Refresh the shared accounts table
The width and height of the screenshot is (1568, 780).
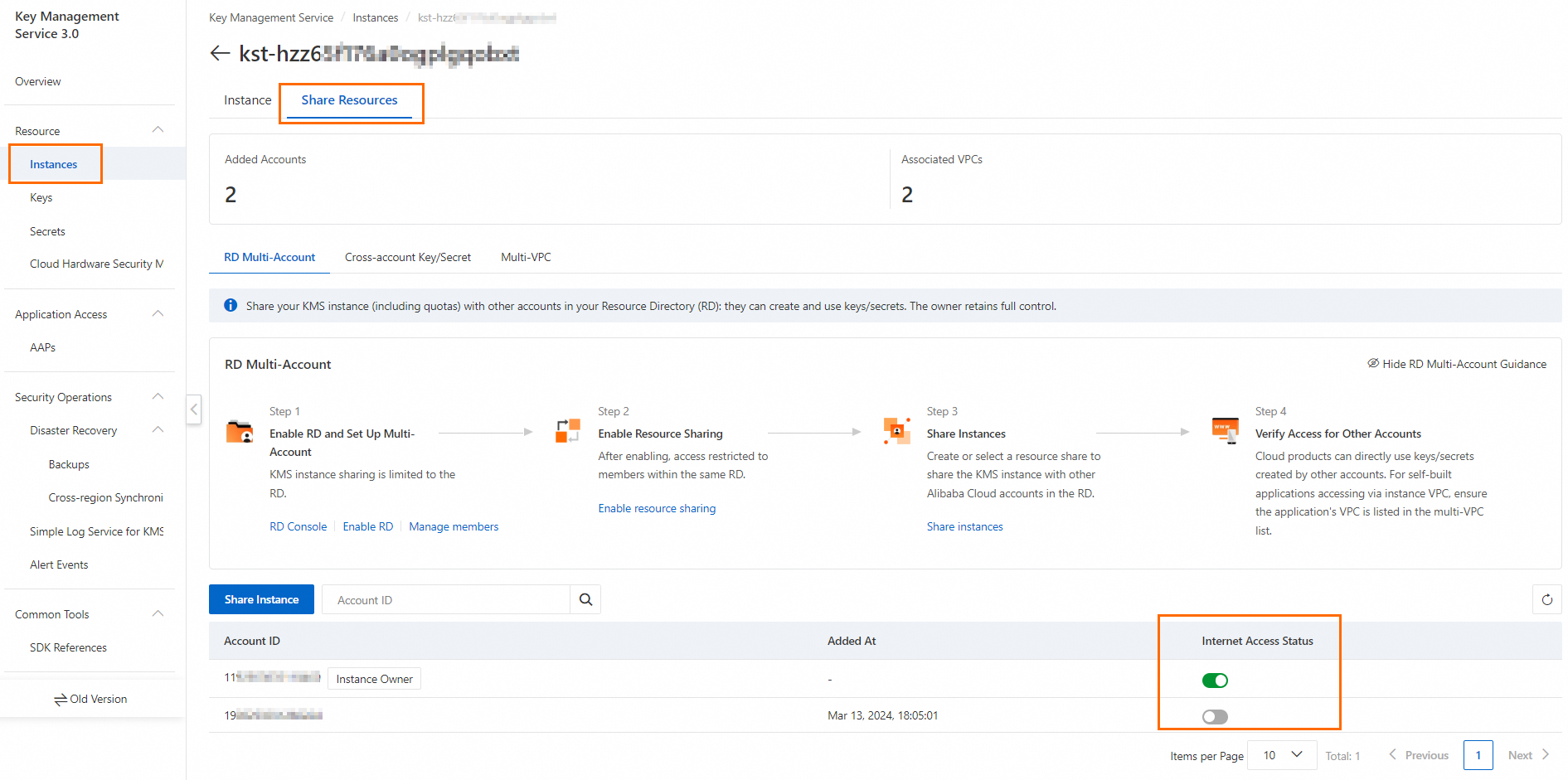(x=1546, y=599)
